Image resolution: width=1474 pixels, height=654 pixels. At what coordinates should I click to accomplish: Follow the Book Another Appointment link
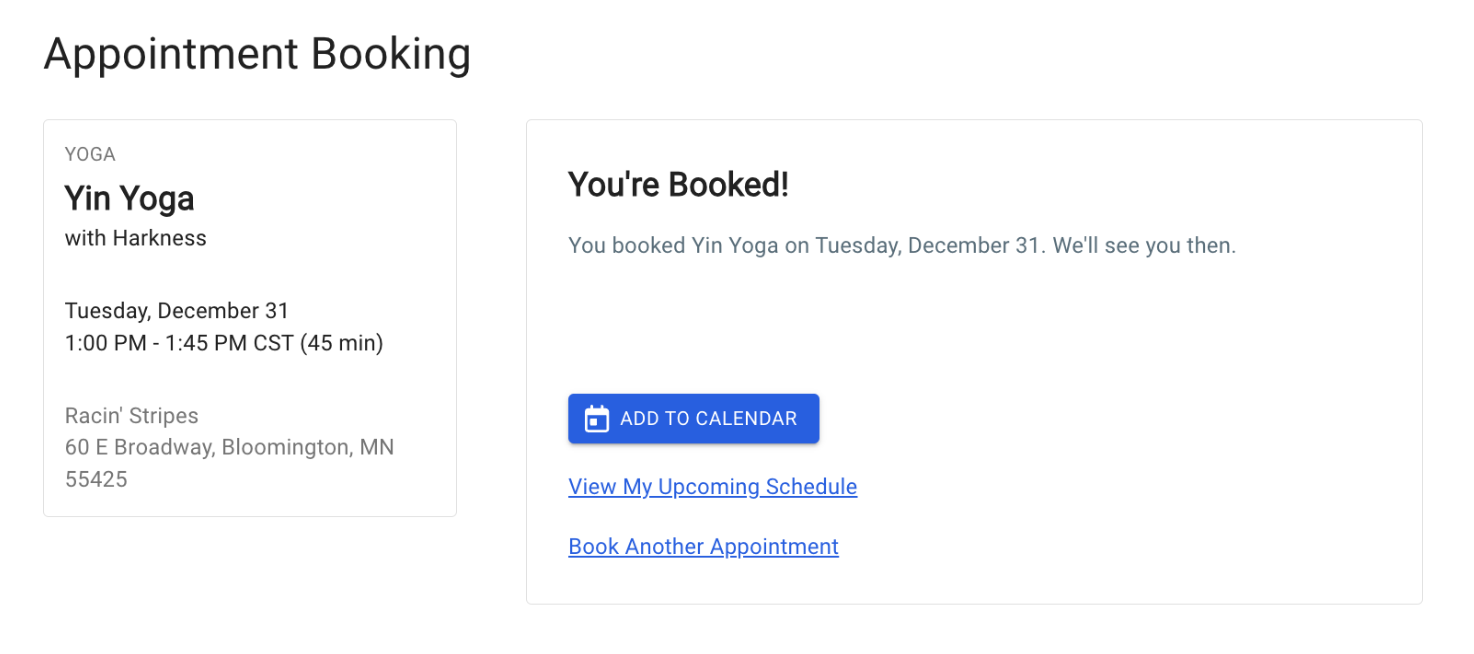tap(703, 547)
